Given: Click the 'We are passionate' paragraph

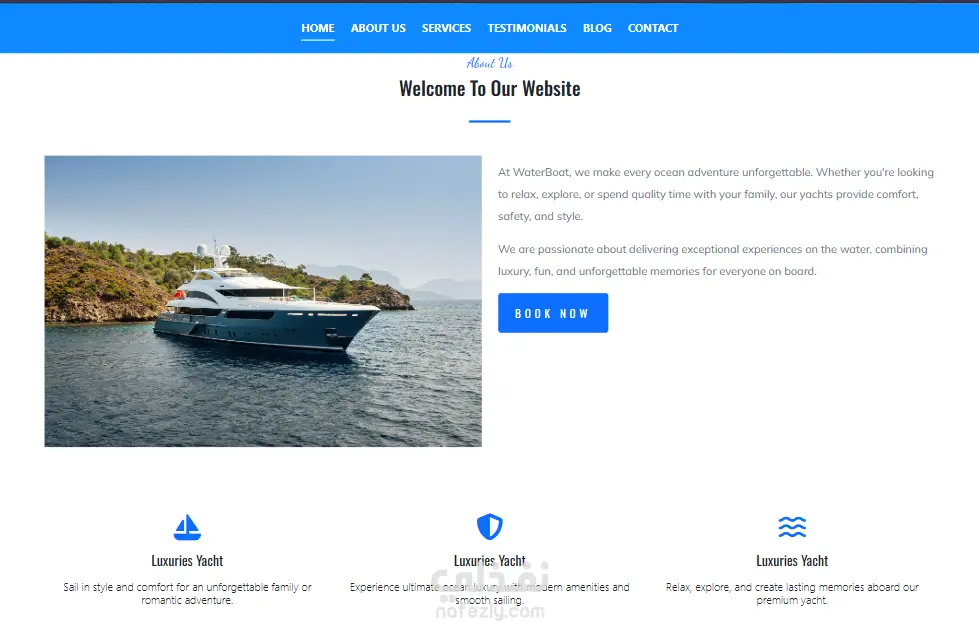Looking at the screenshot, I should tap(712, 260).
